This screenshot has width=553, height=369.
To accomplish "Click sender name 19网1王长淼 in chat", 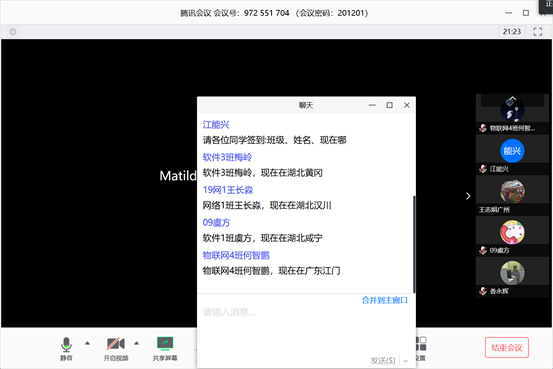I will pyautogui.click(x=228, y=190).
